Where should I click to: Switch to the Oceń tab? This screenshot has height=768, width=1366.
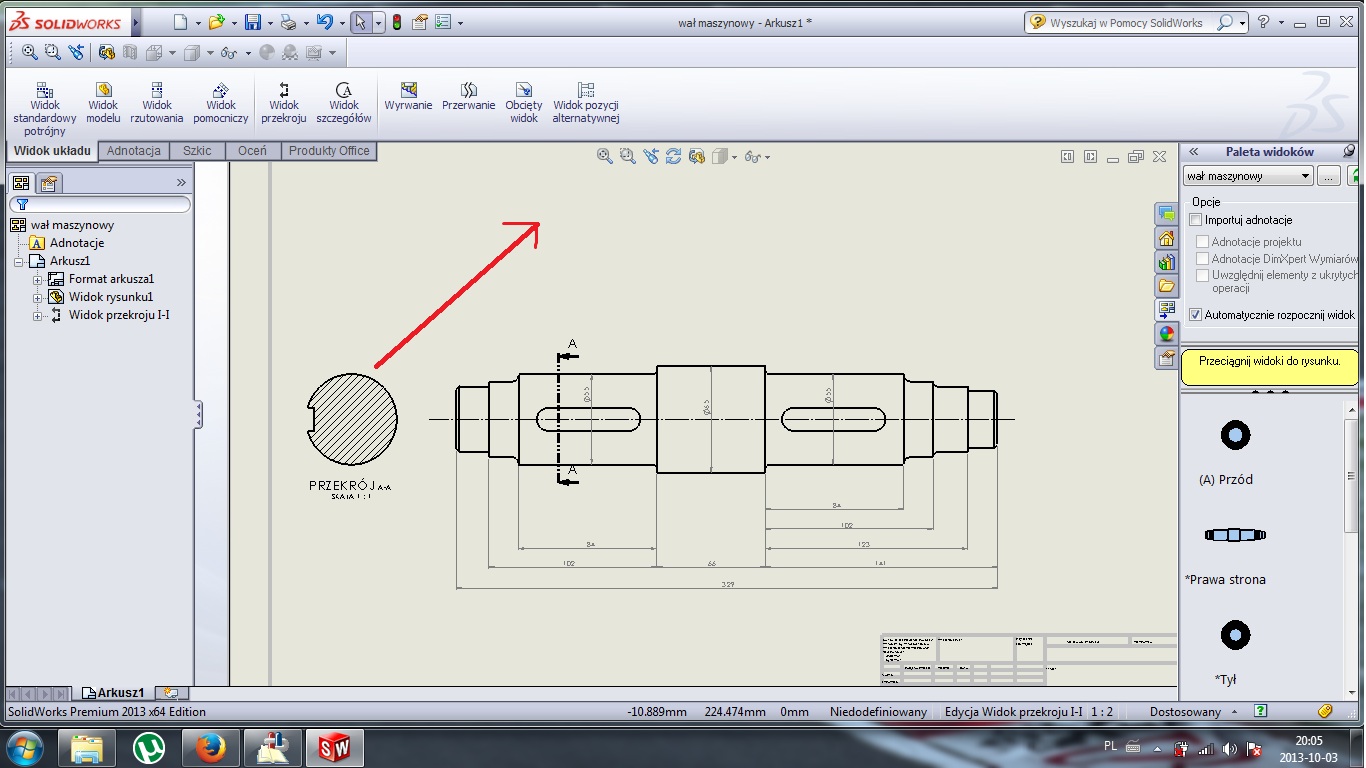click(x=253, y=151)
